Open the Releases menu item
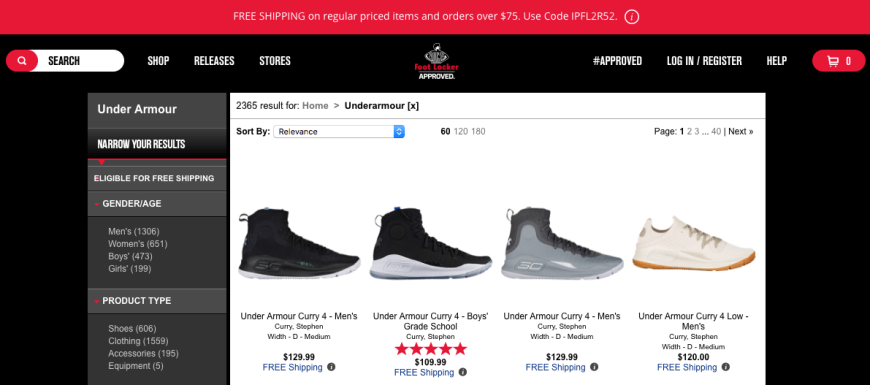Viewport: 870px width, 385px height. click(214, 61)
